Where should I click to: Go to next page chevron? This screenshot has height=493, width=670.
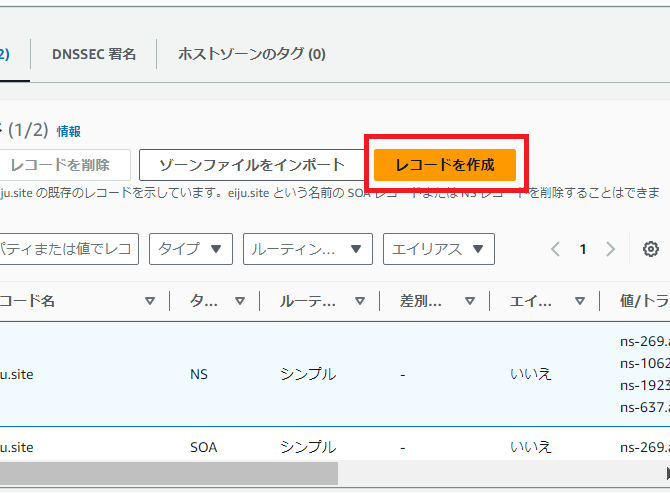coord(611,249)
